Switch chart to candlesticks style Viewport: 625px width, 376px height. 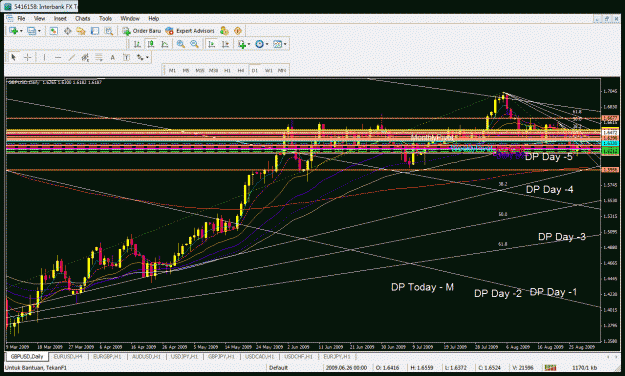tap(151, 44)
